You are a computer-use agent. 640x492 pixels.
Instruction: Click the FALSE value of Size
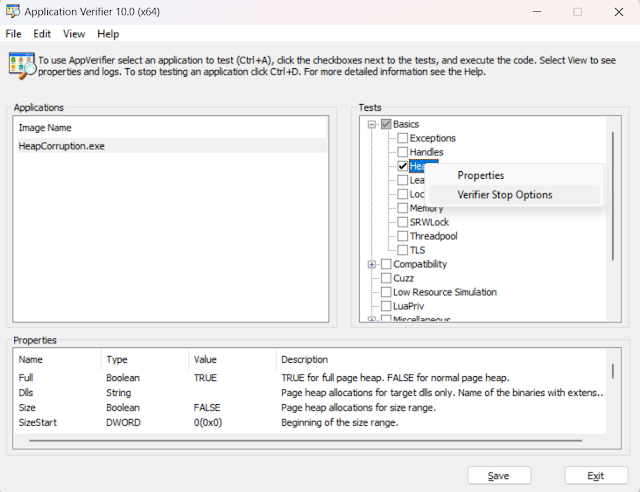coord(207,407)
